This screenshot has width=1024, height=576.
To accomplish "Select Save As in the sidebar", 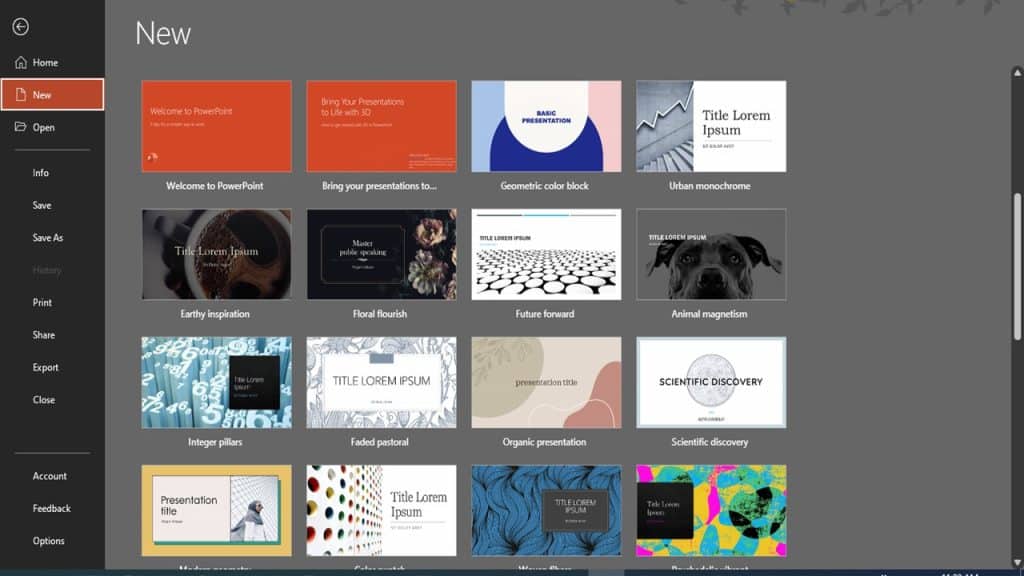I will [47, 237].
